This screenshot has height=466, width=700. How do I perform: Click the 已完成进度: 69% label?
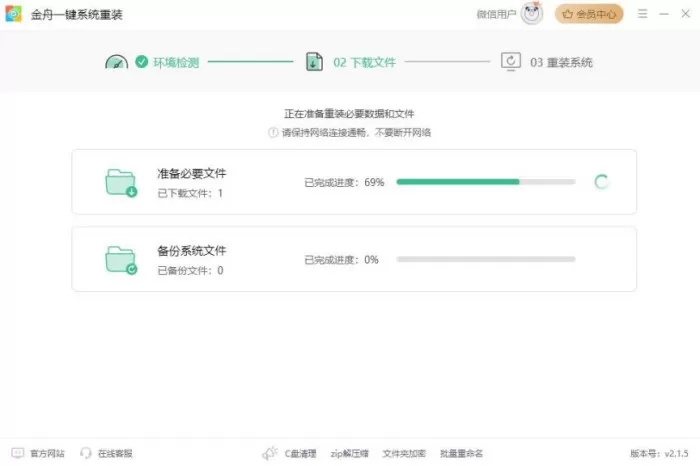pos(344,182)
